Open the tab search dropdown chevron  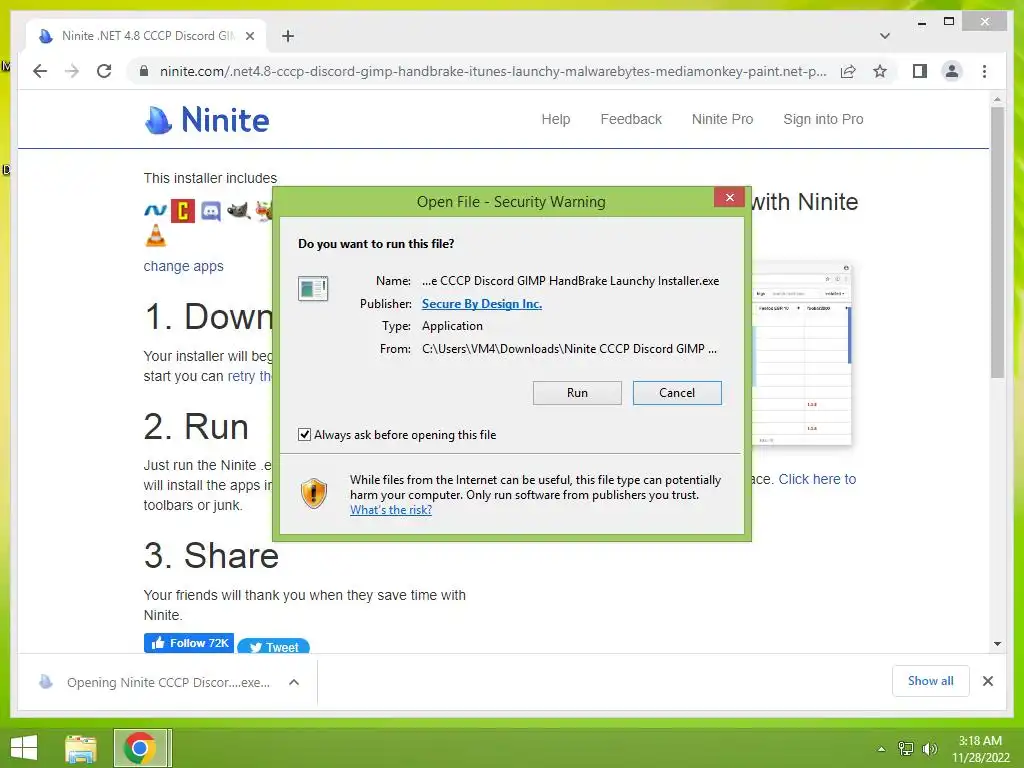tap(885, 36)
